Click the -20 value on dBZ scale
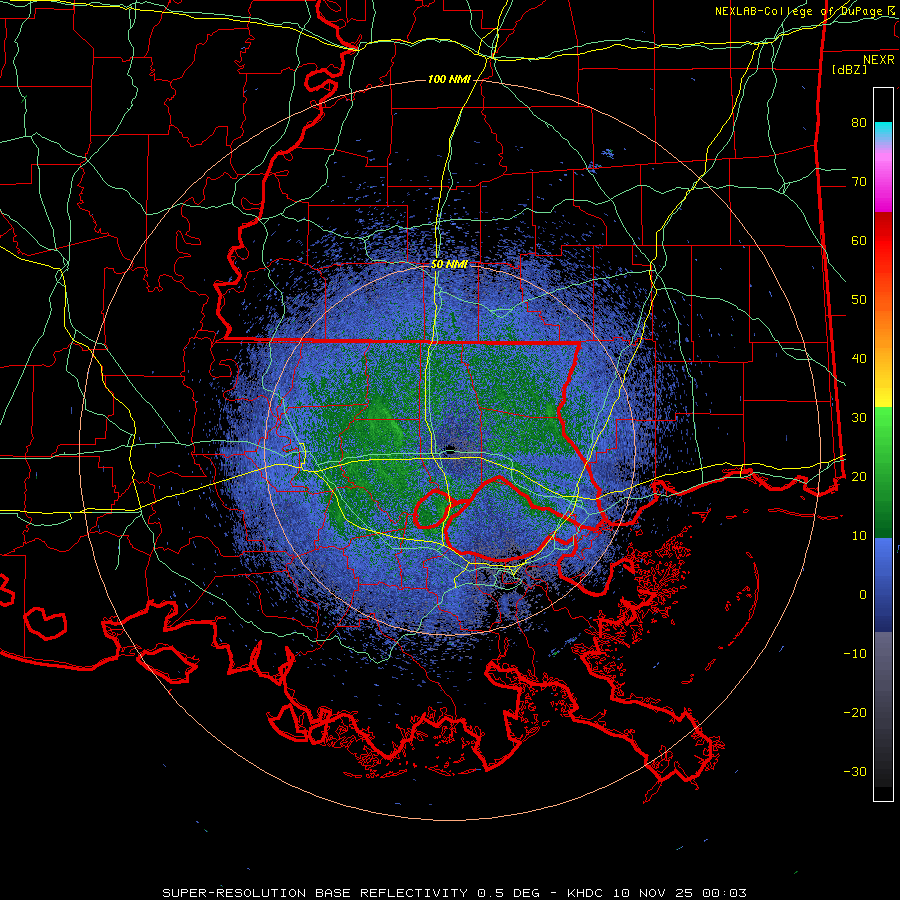 coord(855,712)
